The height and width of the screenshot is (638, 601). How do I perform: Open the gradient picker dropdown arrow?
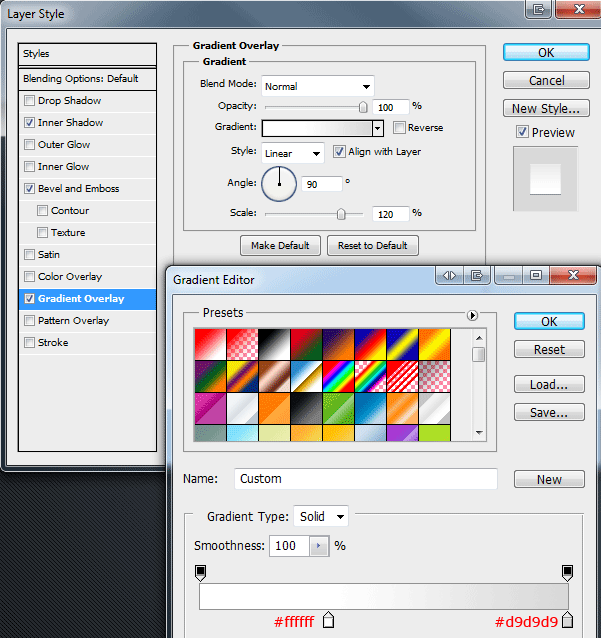(378, 128)
